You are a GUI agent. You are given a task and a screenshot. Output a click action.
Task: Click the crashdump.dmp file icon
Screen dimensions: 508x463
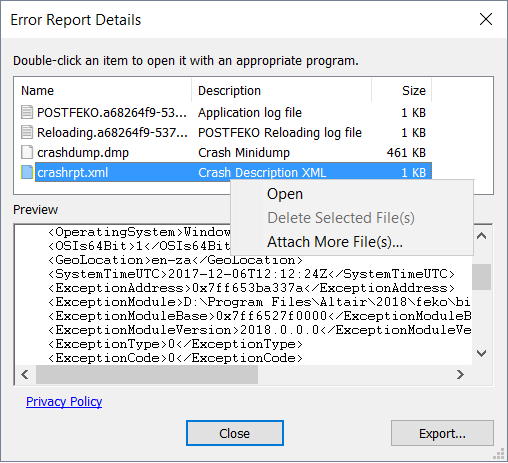click(27, 152)
